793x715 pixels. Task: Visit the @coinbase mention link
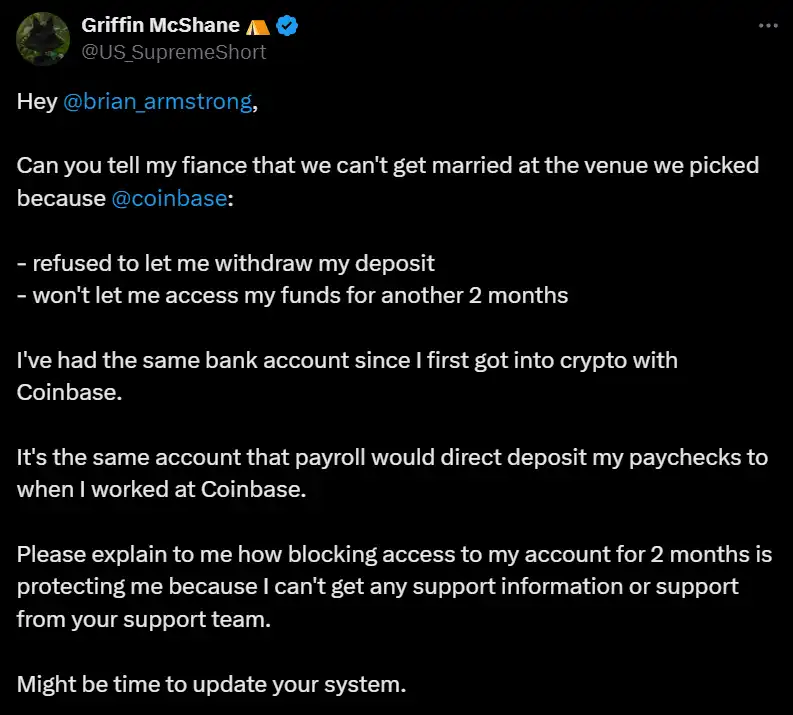[x=170, y=198]
